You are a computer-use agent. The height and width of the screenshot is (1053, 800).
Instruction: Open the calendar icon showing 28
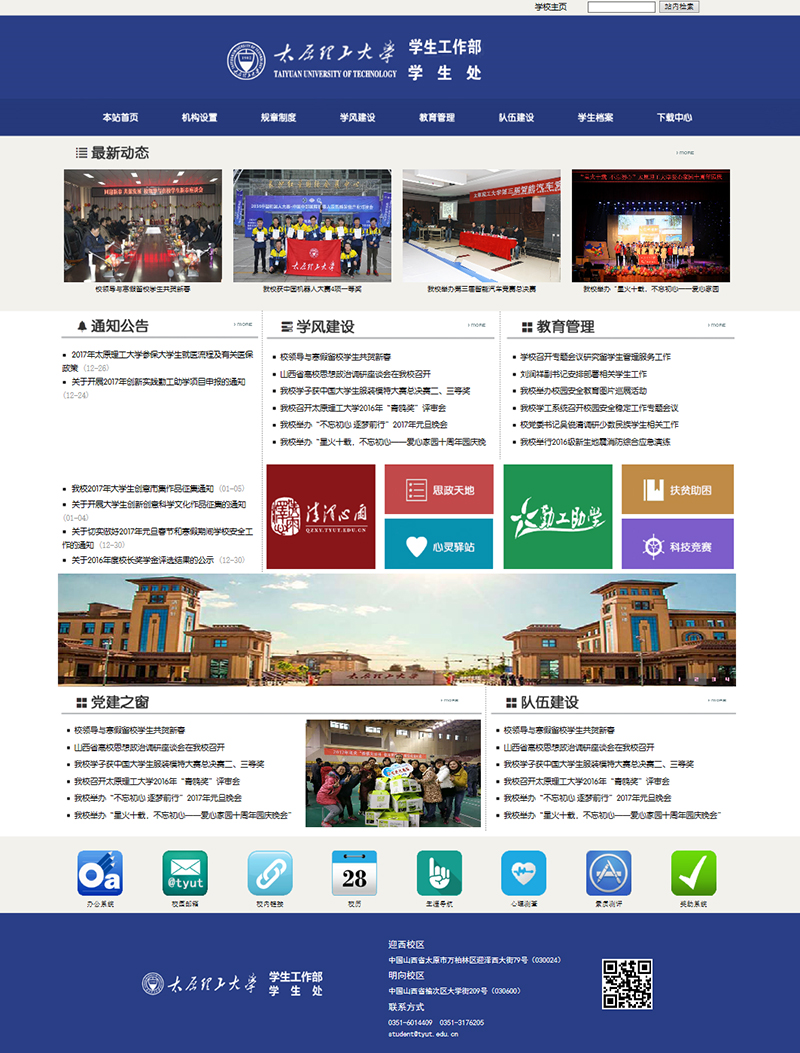(354, 873)
